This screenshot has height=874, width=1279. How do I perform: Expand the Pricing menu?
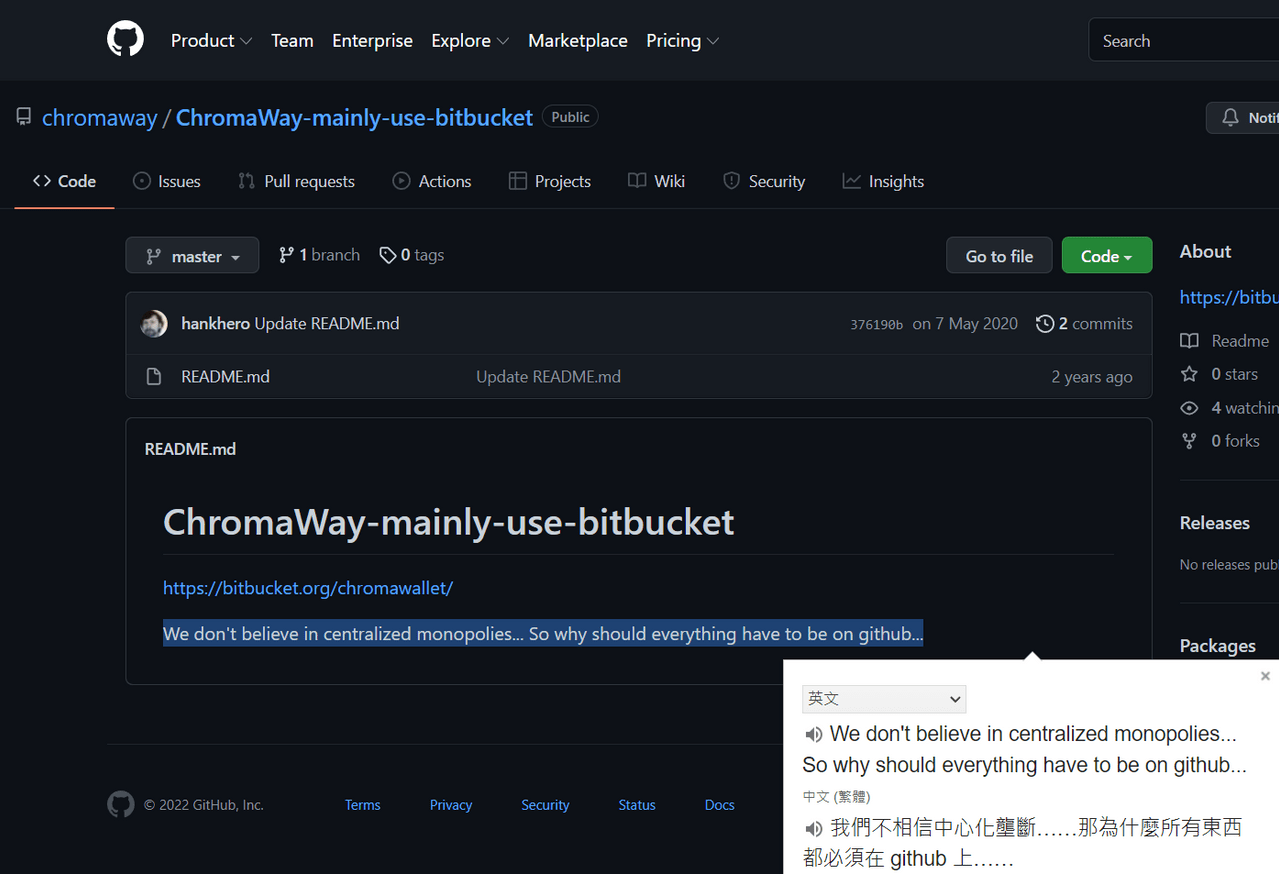[683, 40]
